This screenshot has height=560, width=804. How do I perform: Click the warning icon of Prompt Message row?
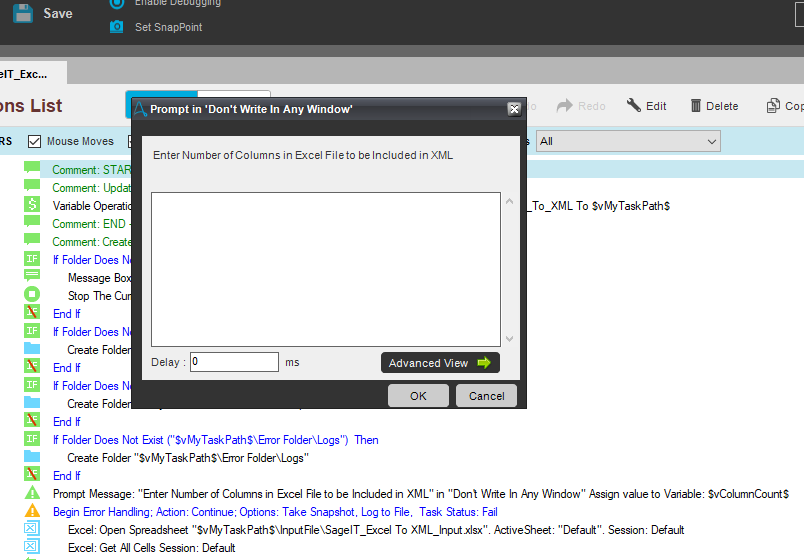32,492
